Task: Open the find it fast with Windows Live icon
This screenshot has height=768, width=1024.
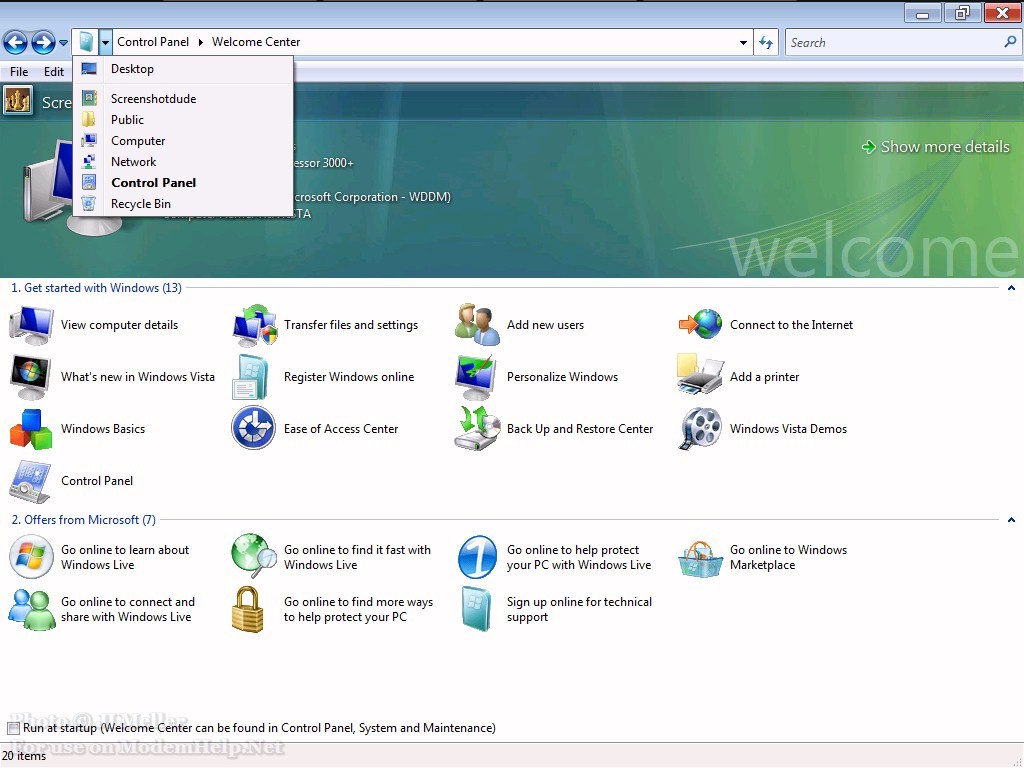Action: click(x=254, y=556)
